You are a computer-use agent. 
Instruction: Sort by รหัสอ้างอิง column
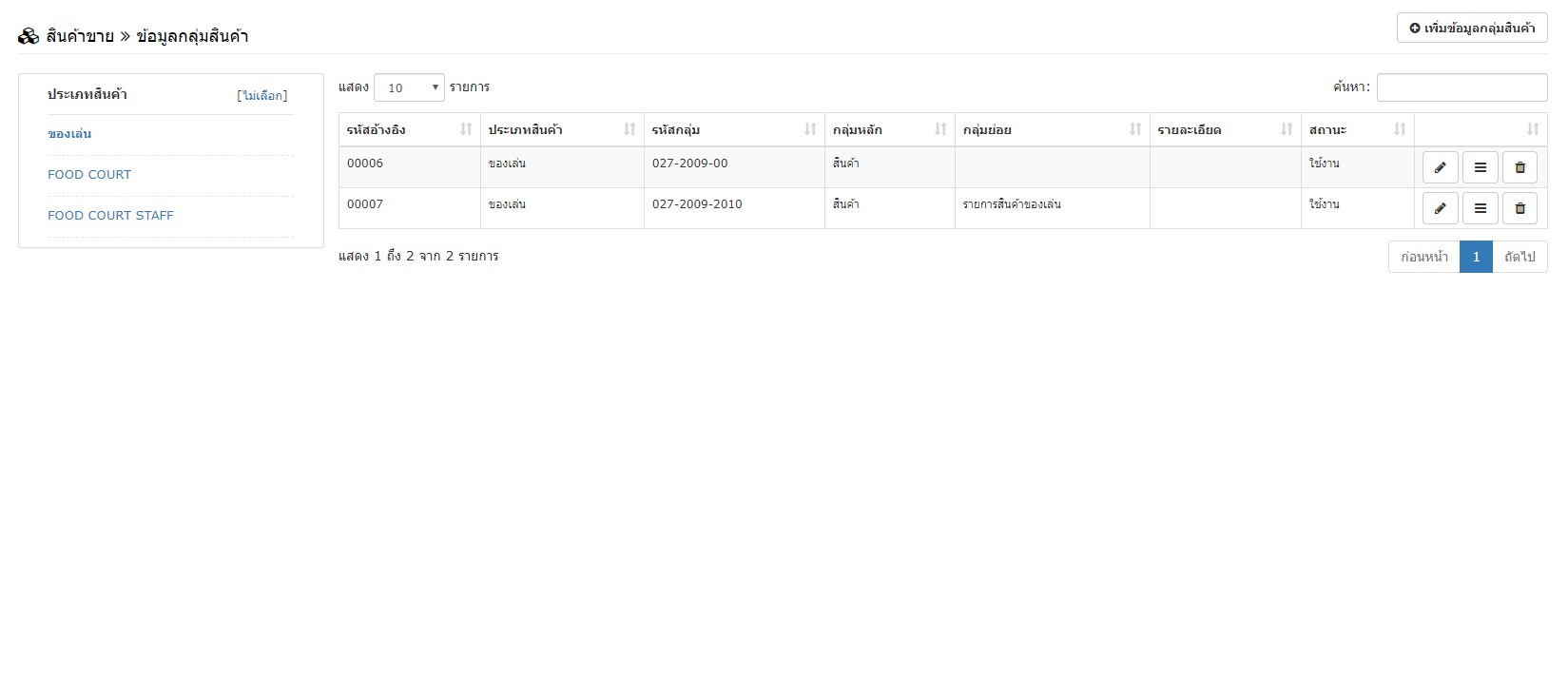click(410, 129)
